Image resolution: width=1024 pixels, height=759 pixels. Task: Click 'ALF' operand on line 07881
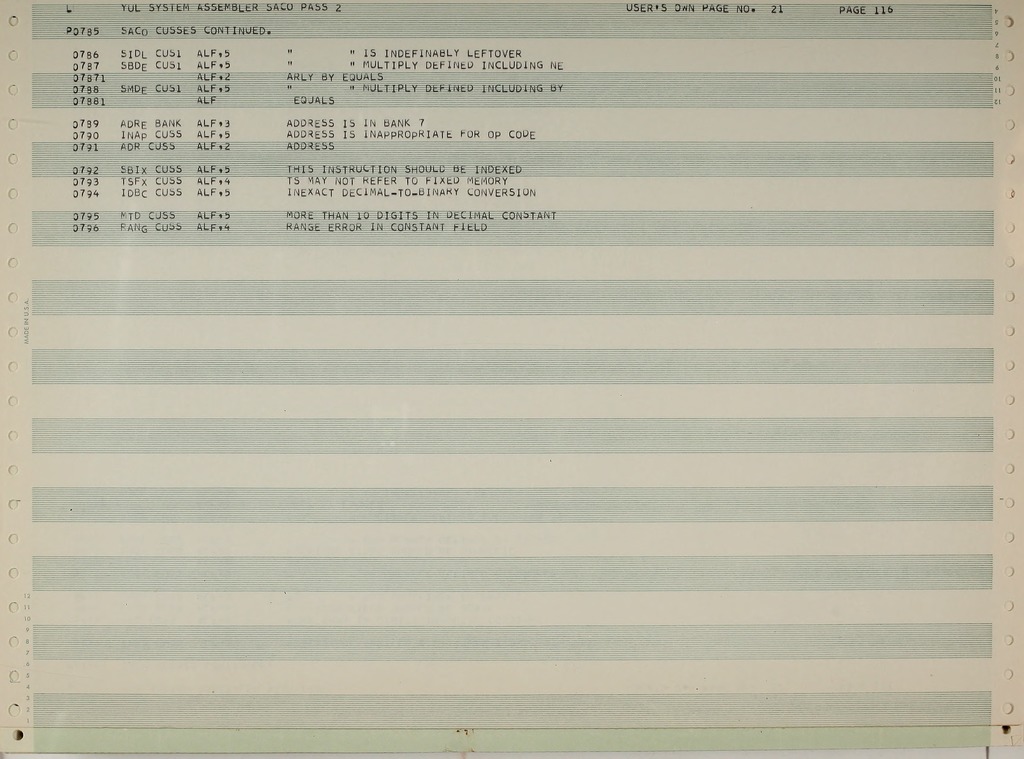tap(206, 101)
